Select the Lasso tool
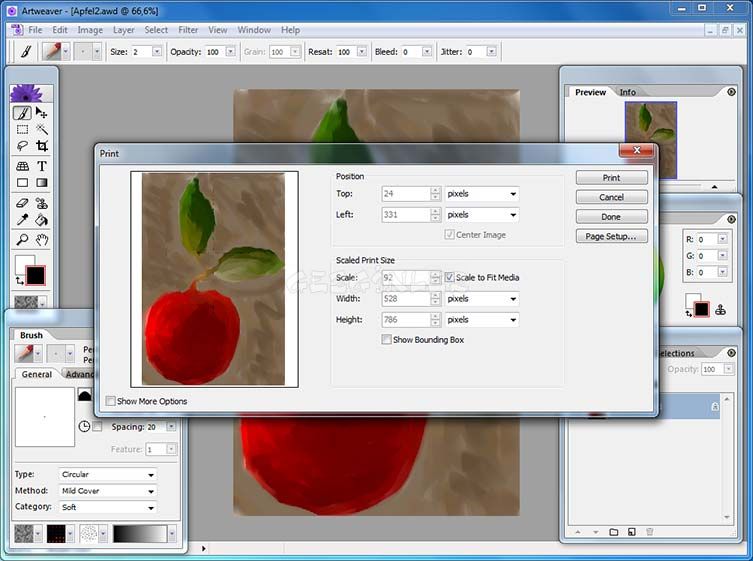This screenshot has width=753, height=561. pyautogui.click(x=22, y=147)
